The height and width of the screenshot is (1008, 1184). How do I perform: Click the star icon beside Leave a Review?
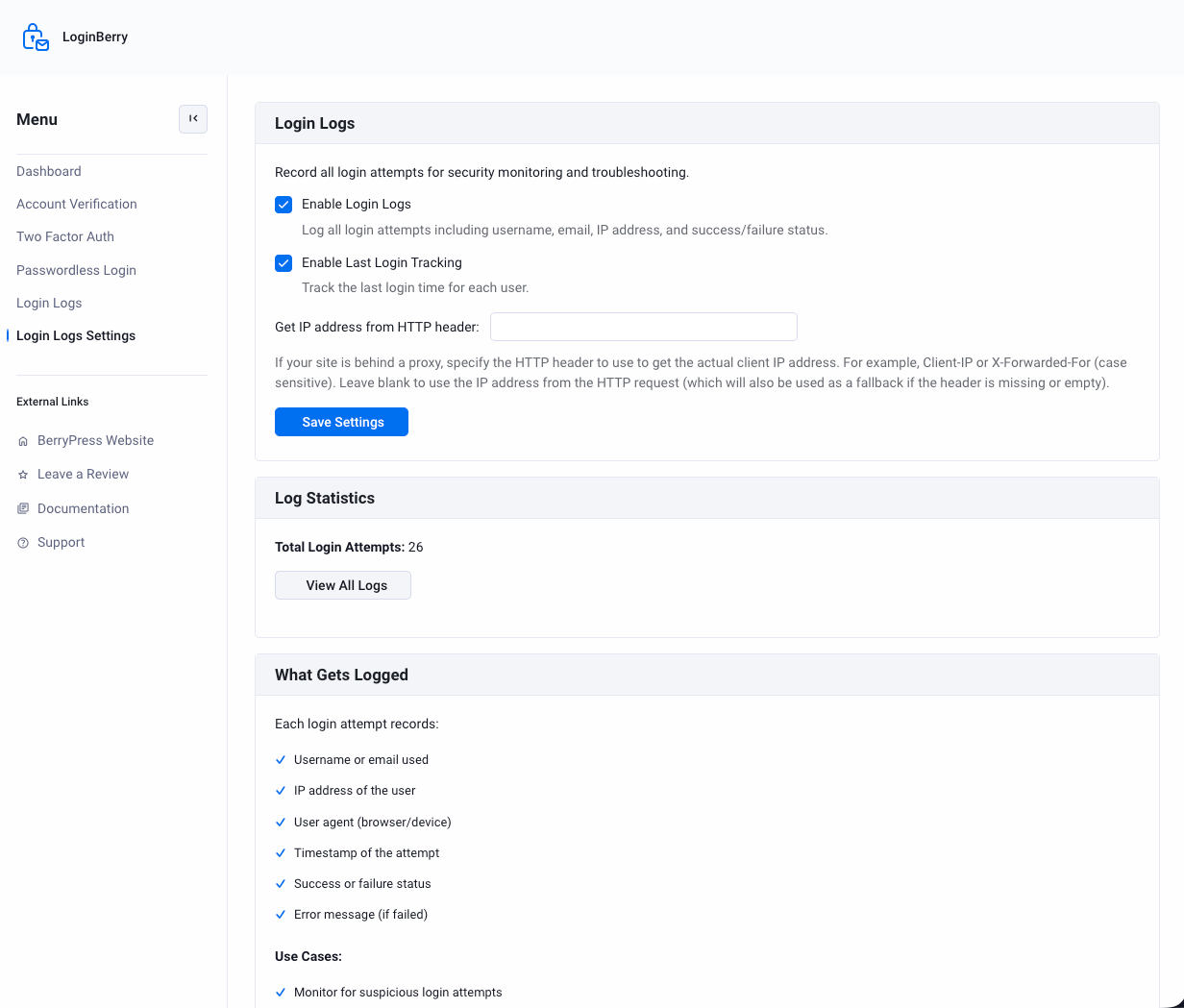tap(23, 475)
